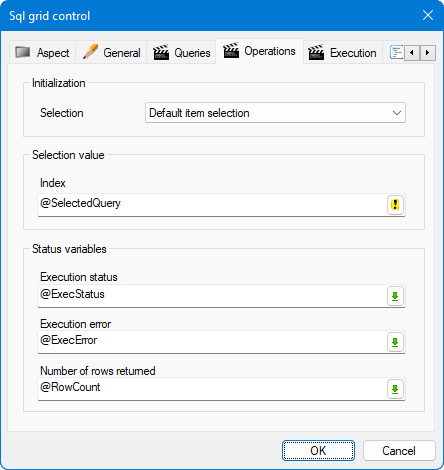Confirm settings with the OK button
The height and width of the screenshot is (470, 444).
click(x=318, y=451)
